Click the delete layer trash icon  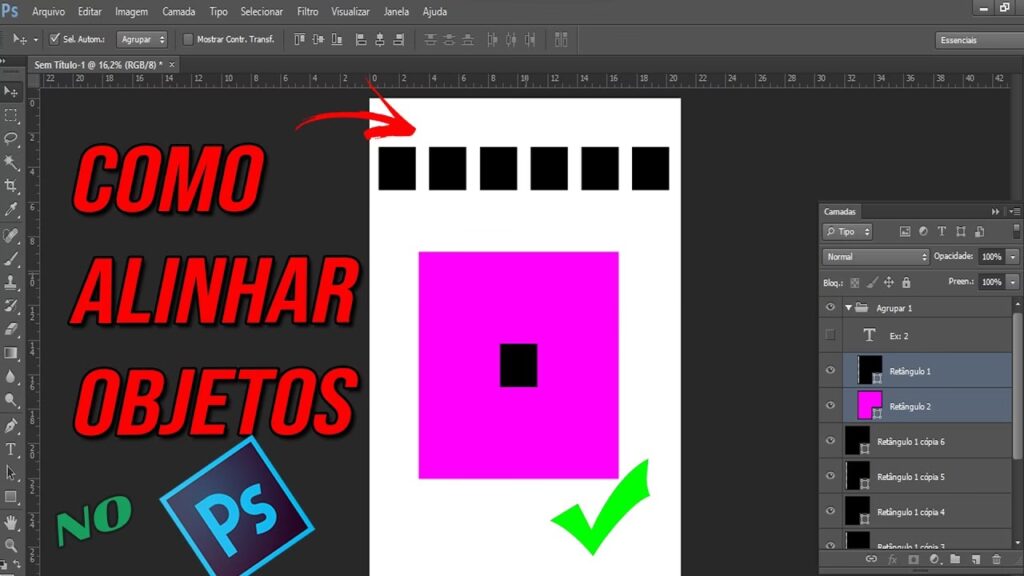point(996,559)
